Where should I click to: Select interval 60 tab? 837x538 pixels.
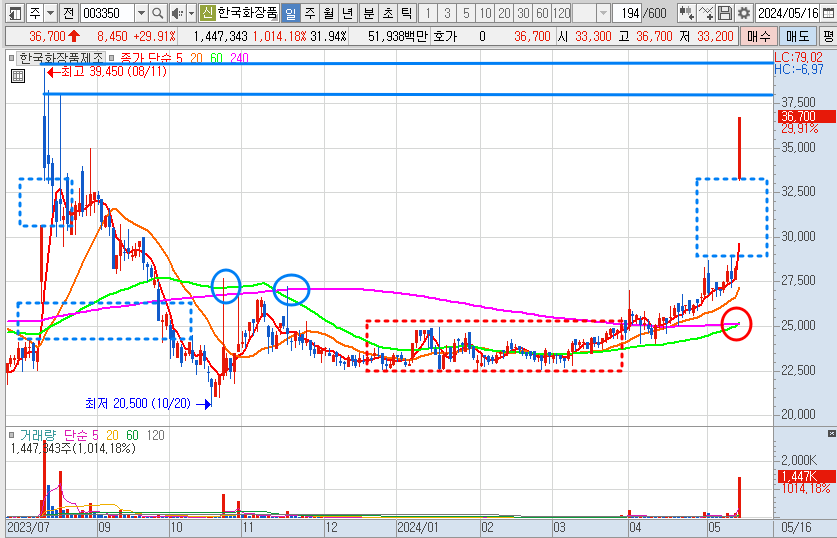(x=542, y=13)
